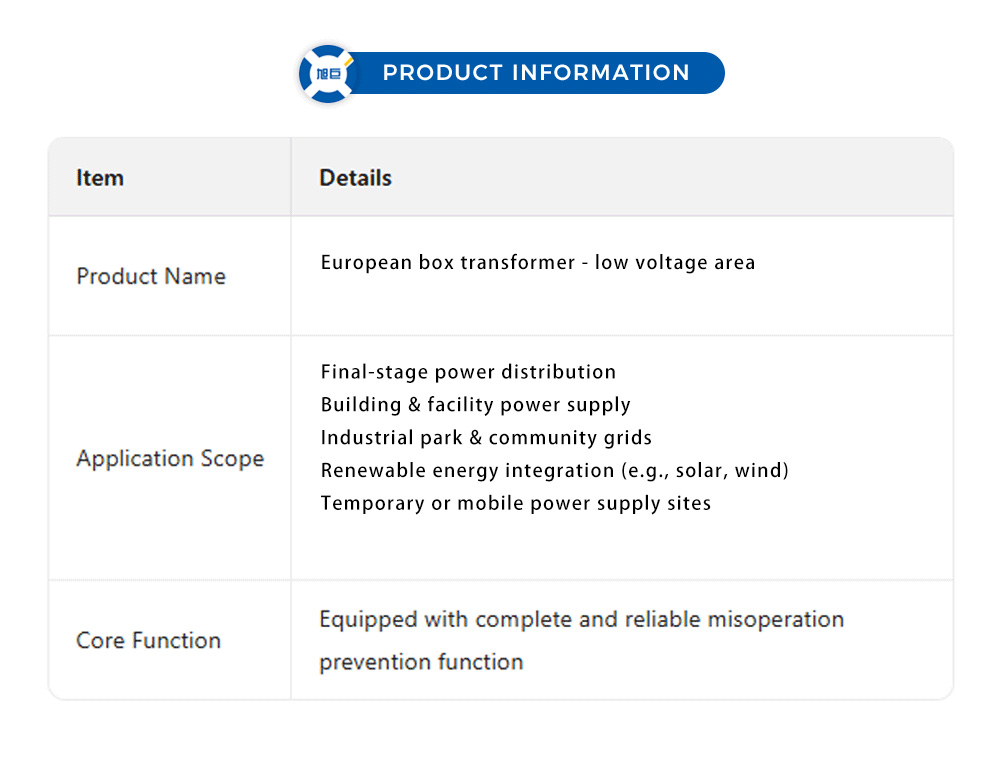Viewport: 1000px width, 760px height.
Task: Click 'Building & facility power supply' line
Action: pos(475,405)
